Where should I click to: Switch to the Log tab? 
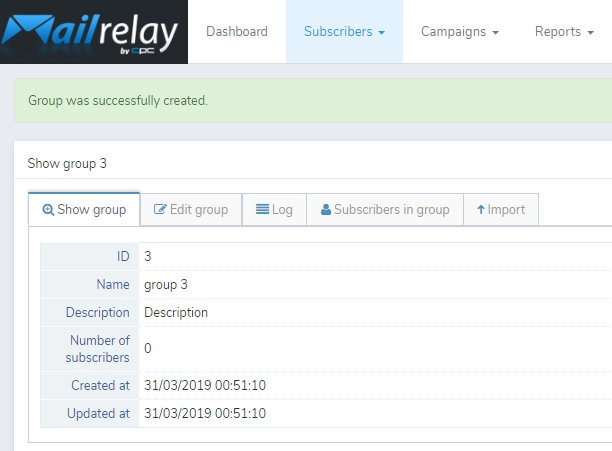pyautogui.click(x=274, y=210)
